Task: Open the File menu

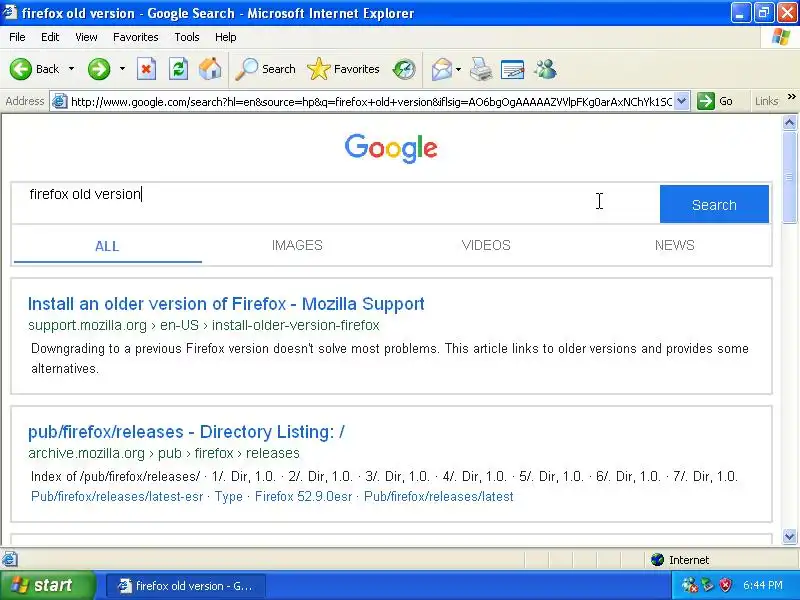Action: coord(17,37)
